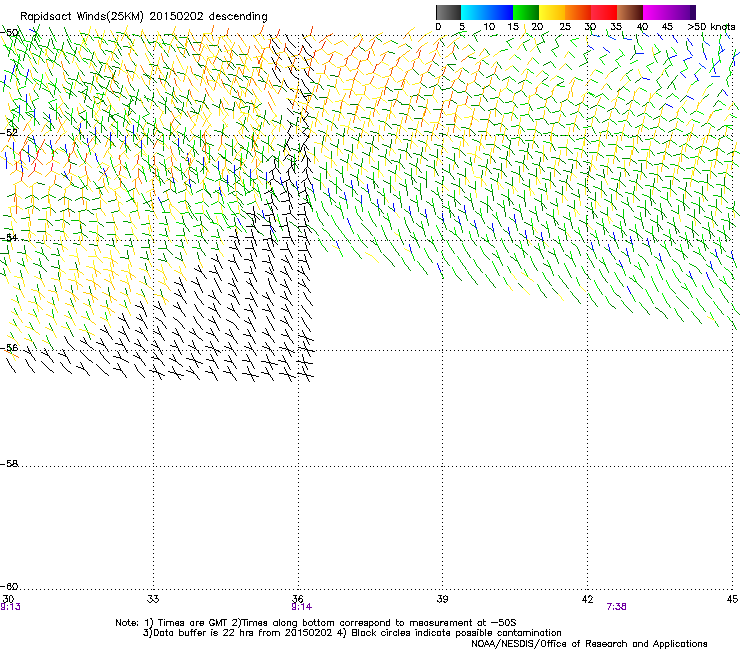Click the Rapidscat Winds title text
The image size is (740, 650).
click(x=143, y=17)
